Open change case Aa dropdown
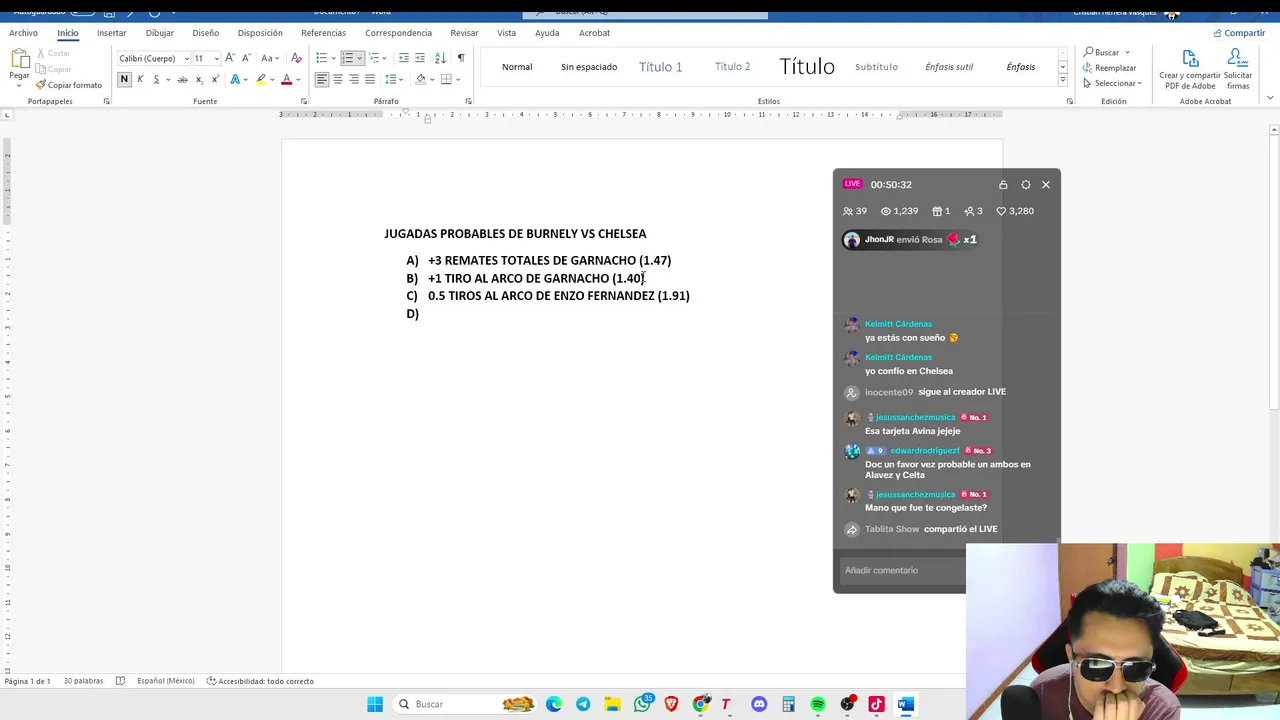Viewport: 1280px width, 720px height. [270, 58]
